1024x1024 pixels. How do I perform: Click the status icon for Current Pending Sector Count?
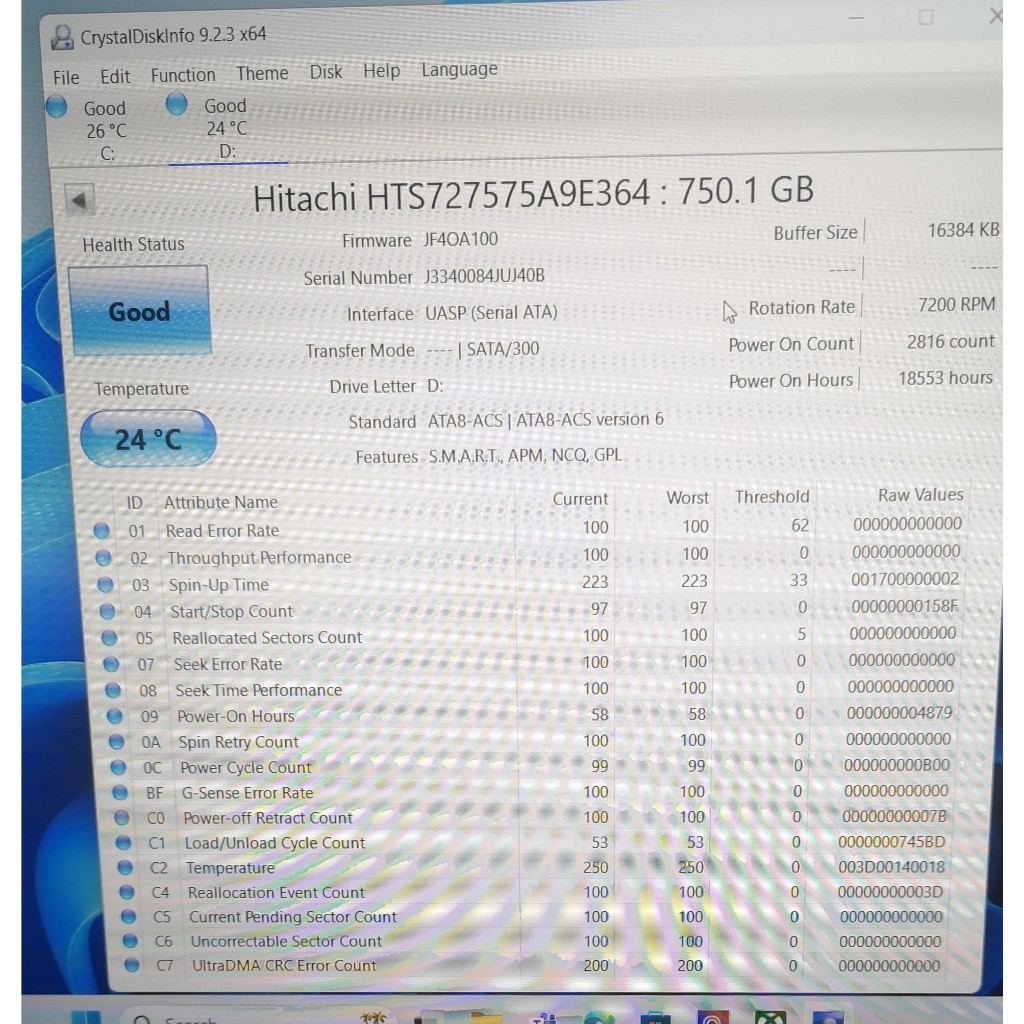coord(129,917)
